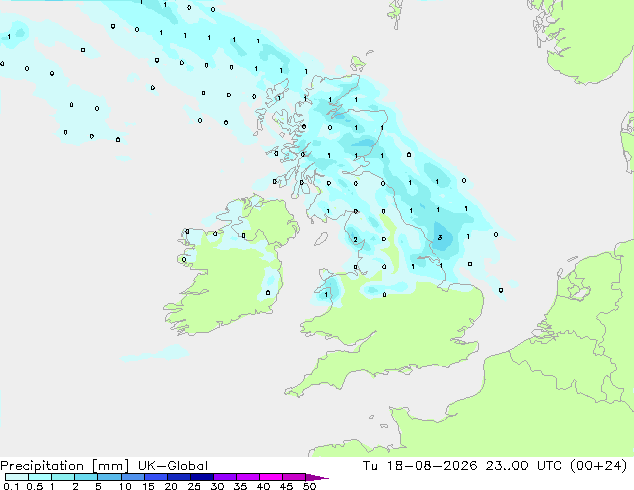
Task: Click the legend label "0.1"
Action: pyautogui.click(x=11, y=486)
